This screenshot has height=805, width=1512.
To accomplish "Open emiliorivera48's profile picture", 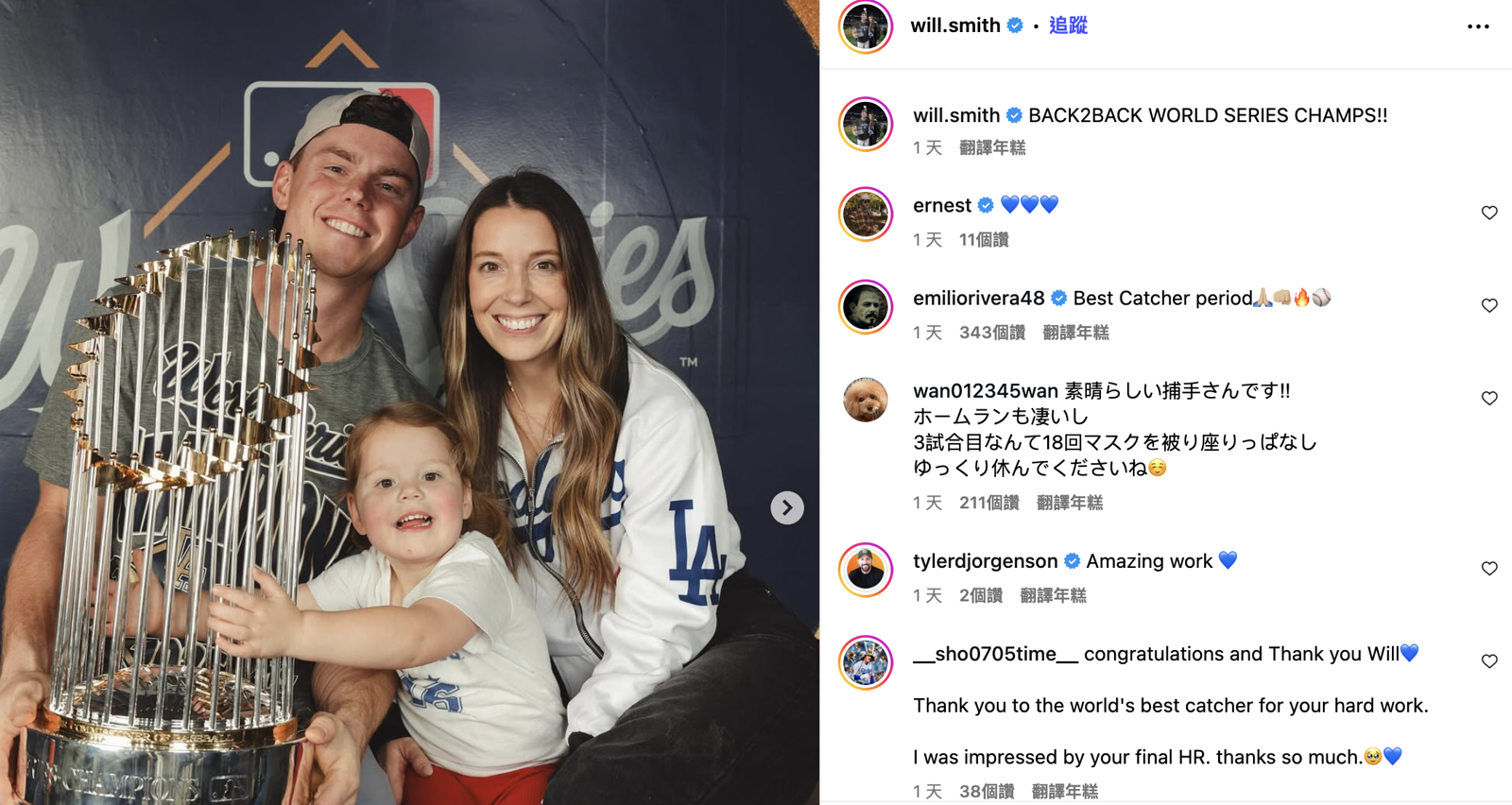I will [x=865, y=307].
